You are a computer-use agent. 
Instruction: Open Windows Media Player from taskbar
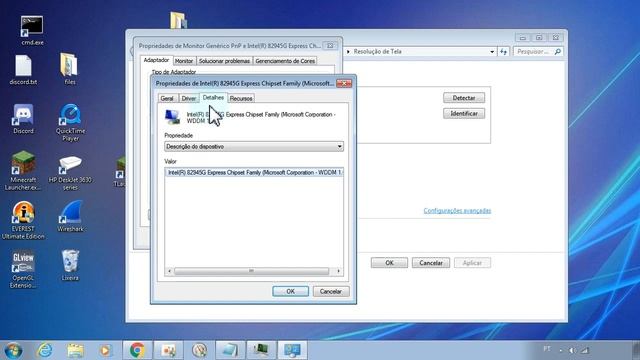pyautogui.click(x=106, y=350)
